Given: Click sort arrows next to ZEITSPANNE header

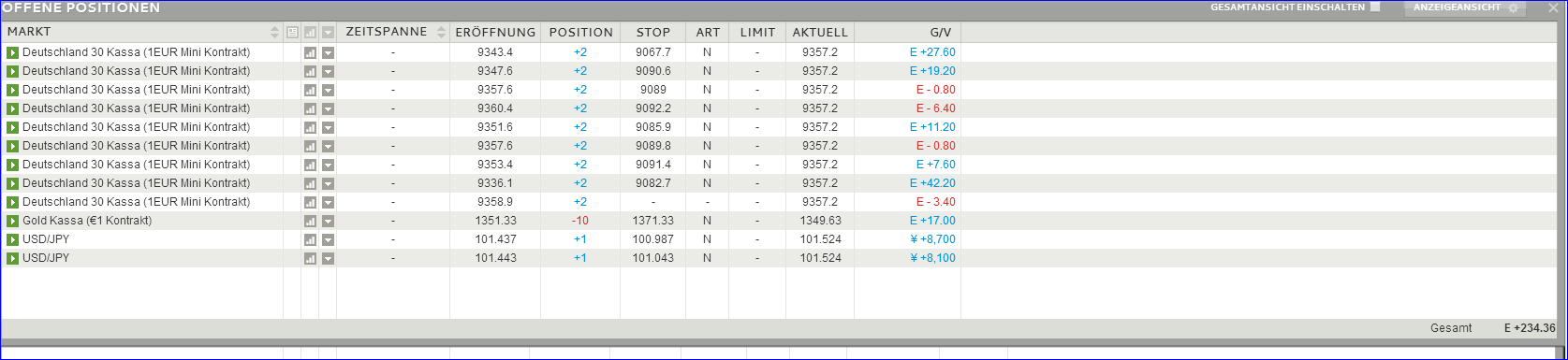Looking at the screenshot, I should (x=441, y=32).
